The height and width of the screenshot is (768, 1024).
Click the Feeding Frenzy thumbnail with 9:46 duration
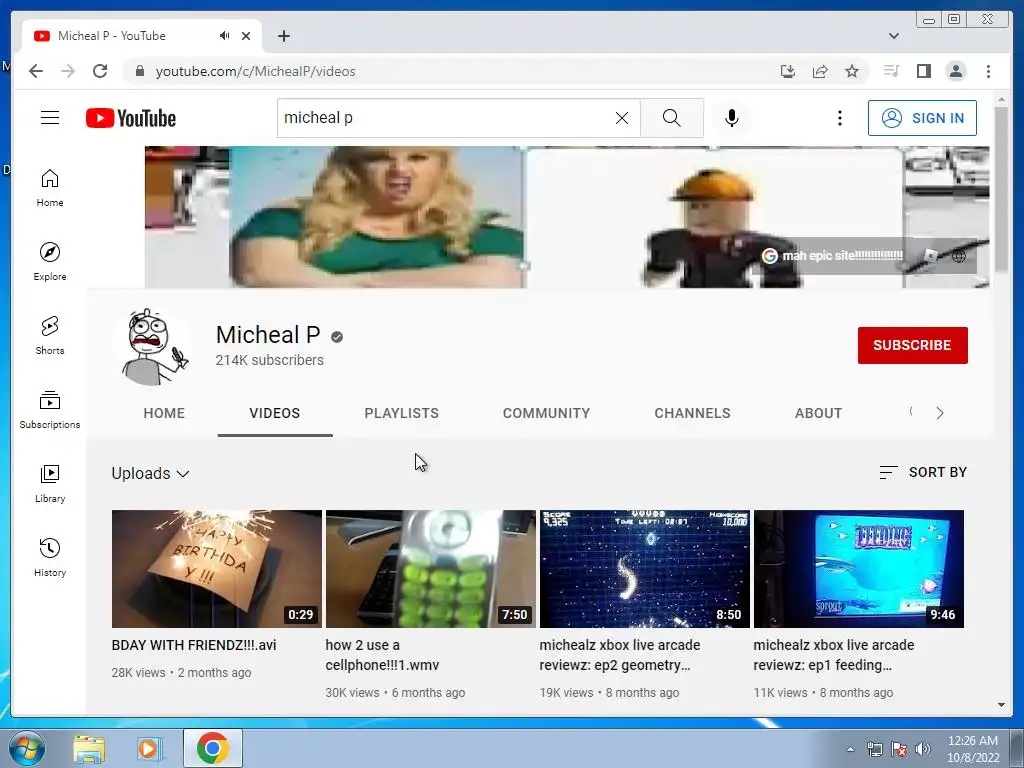[x=859, y=569]
